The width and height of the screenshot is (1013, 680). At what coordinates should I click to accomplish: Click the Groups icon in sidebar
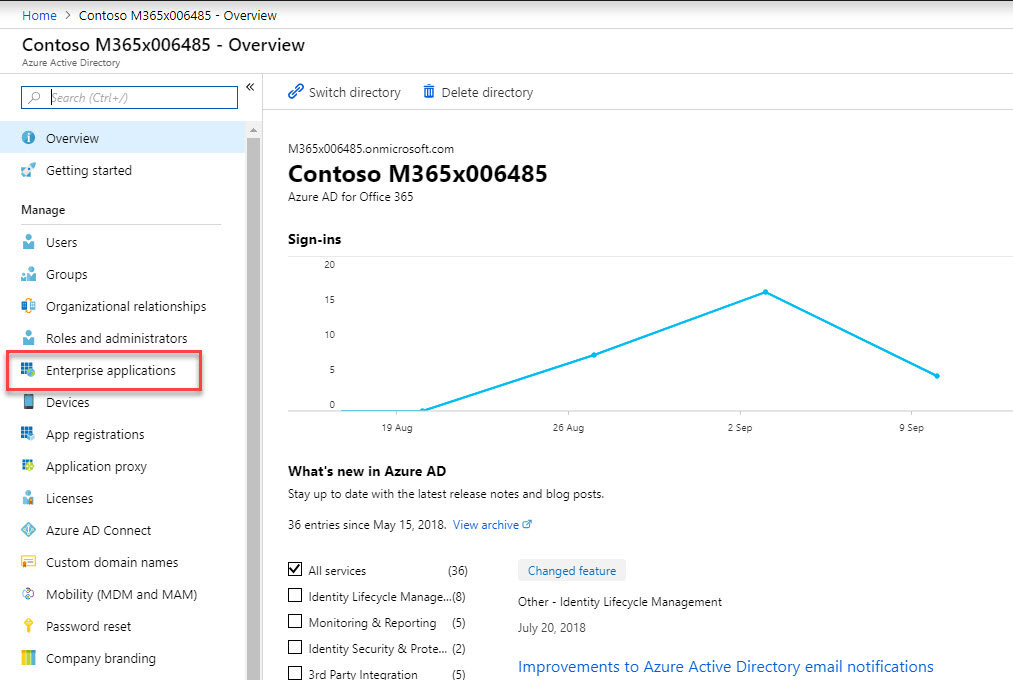pos(28,274)
